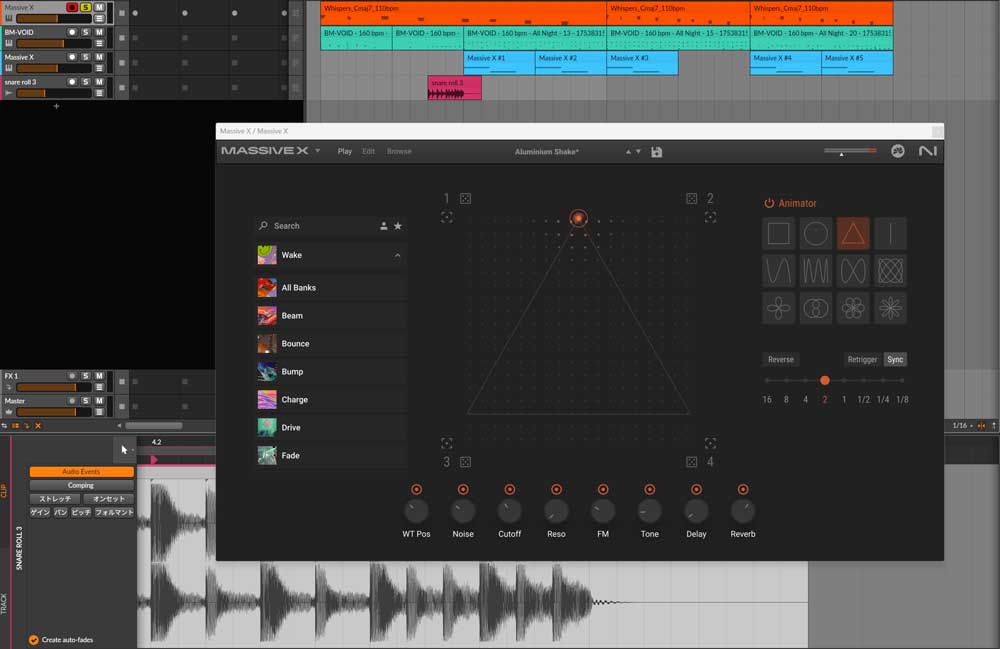Adjust the Massive X master volume slider
Viewport: 1000px width, 649px height.
849,151
